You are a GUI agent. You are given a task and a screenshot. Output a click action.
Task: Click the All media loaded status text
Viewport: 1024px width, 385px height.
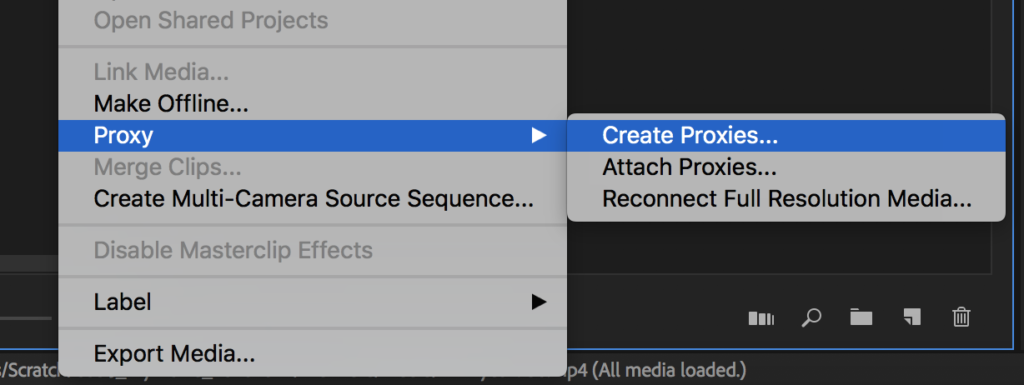point(667,371)
